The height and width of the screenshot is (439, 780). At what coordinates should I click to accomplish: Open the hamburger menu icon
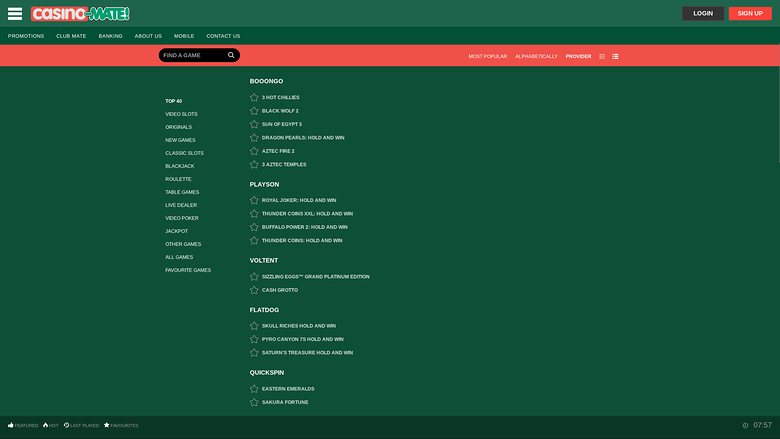[15, 14]
